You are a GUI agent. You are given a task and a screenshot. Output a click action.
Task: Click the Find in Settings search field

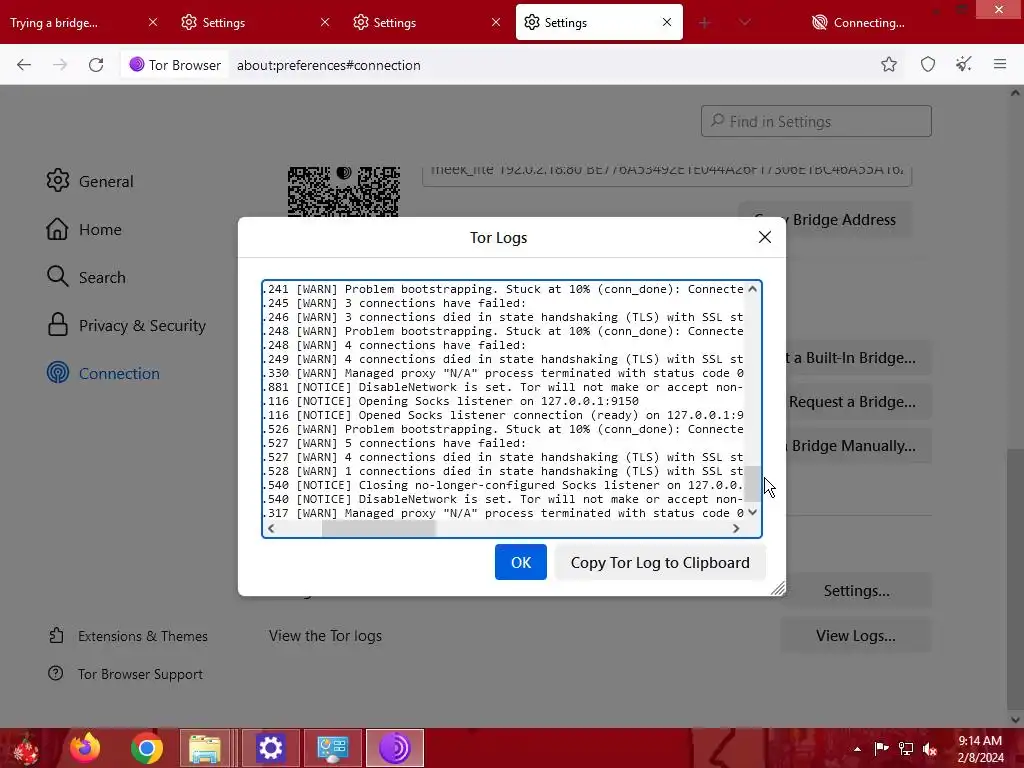[x=816, y=121]
